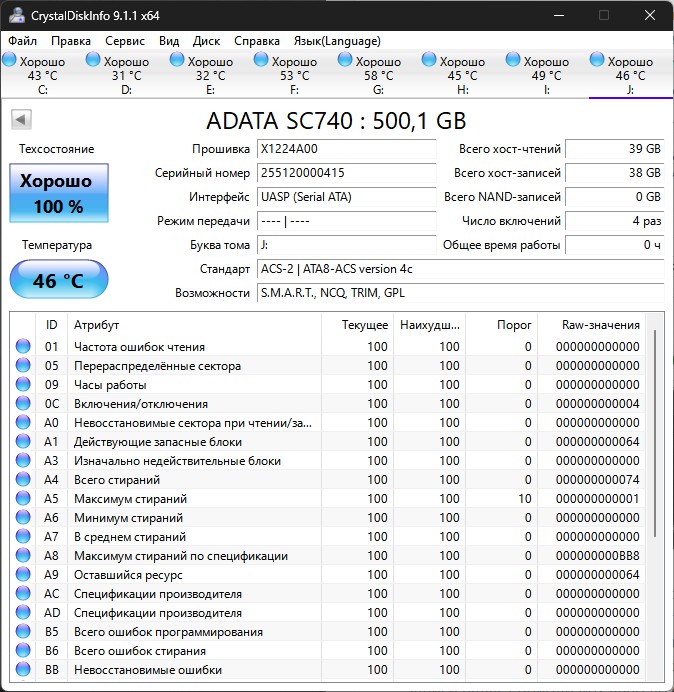The image size is (674, 692).
Task: Click status orb for attribute A4 row
Action: 23,479
